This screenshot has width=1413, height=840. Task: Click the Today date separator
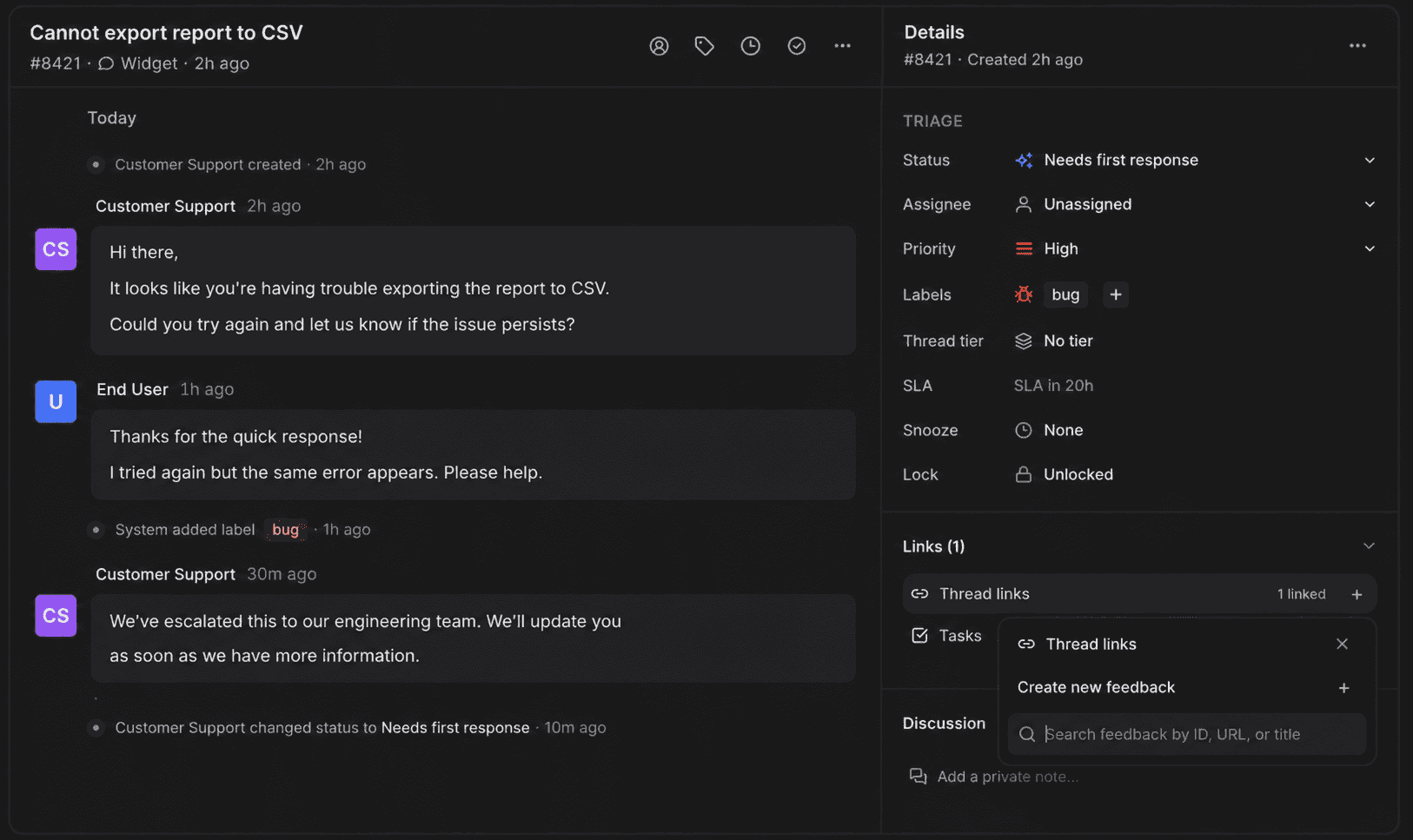point(111,118)
